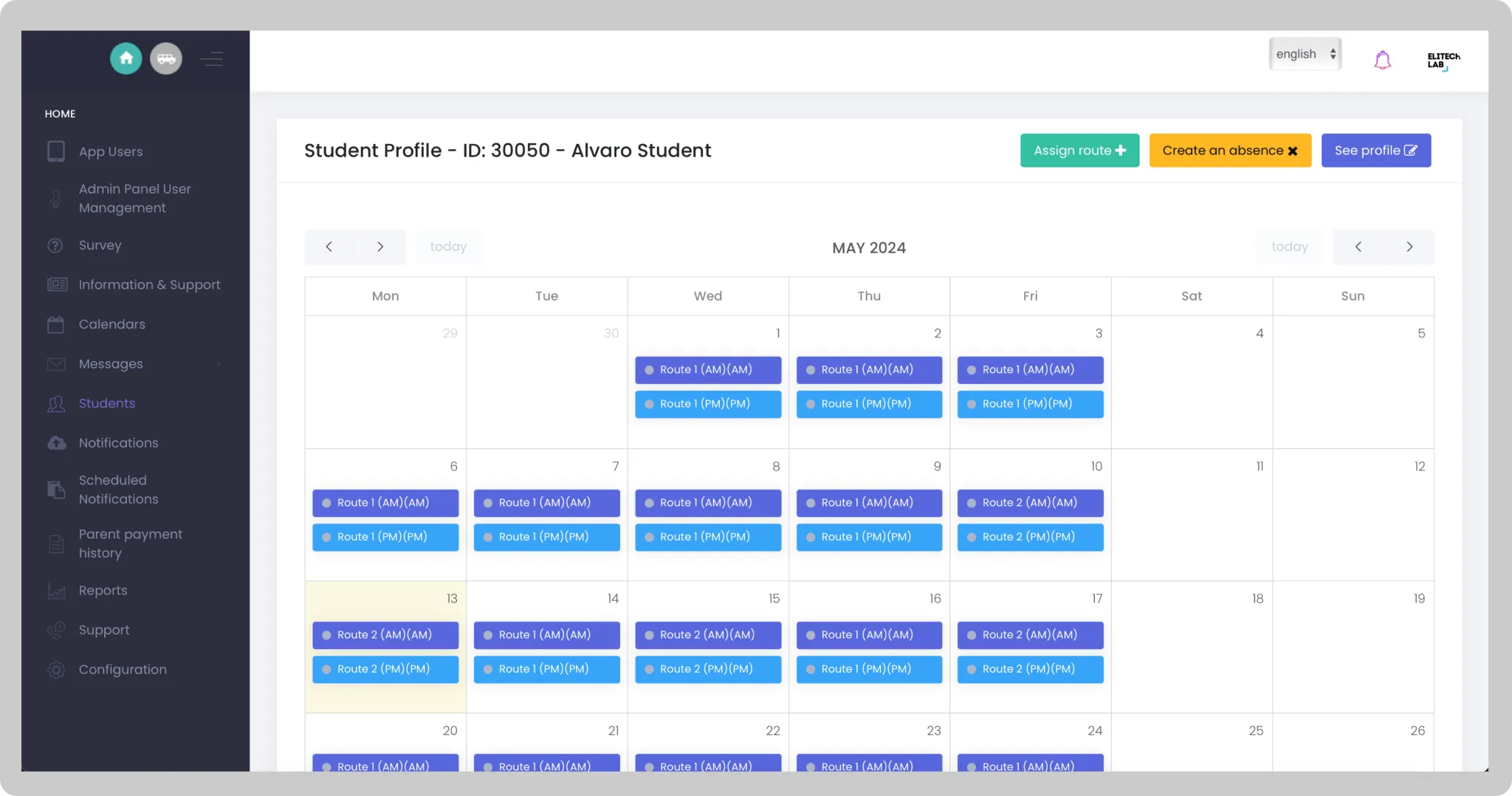Open Students in the sidebar
The width and height of the screenshot is (1512, 796).
coord(107,403)
